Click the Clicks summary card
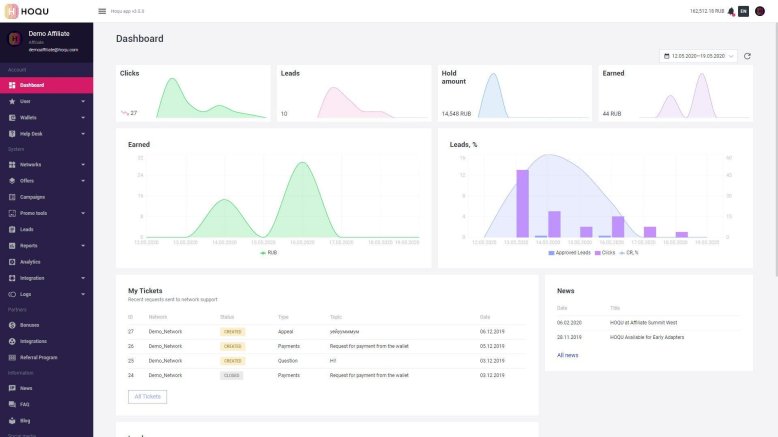 point(193,93)
